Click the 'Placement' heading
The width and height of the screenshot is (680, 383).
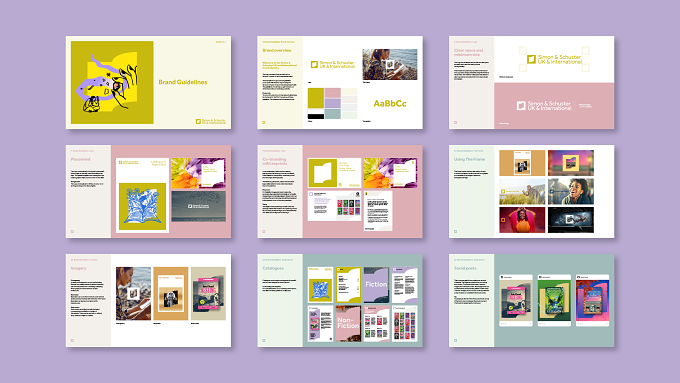[x=81, y=159]
